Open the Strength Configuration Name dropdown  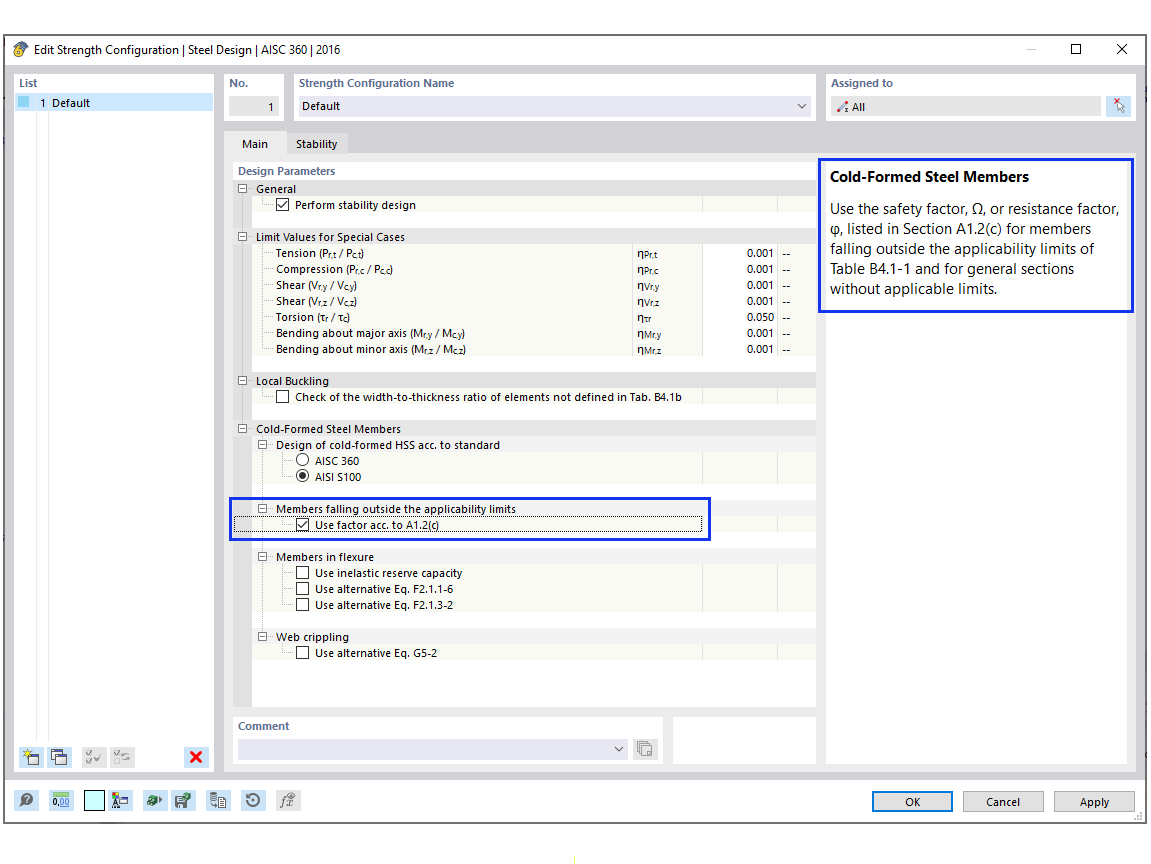(x=802, y=105)
